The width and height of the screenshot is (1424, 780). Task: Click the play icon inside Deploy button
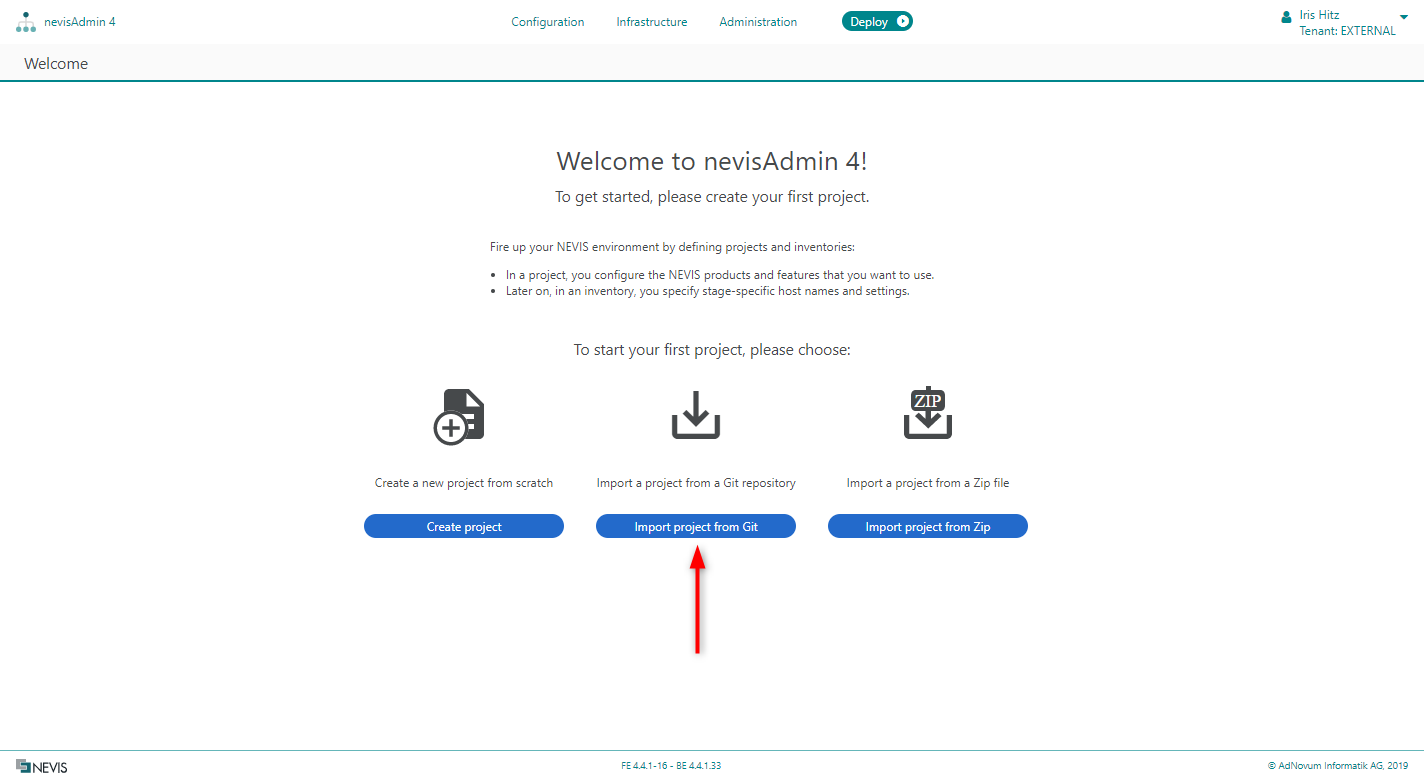point(903,21)
